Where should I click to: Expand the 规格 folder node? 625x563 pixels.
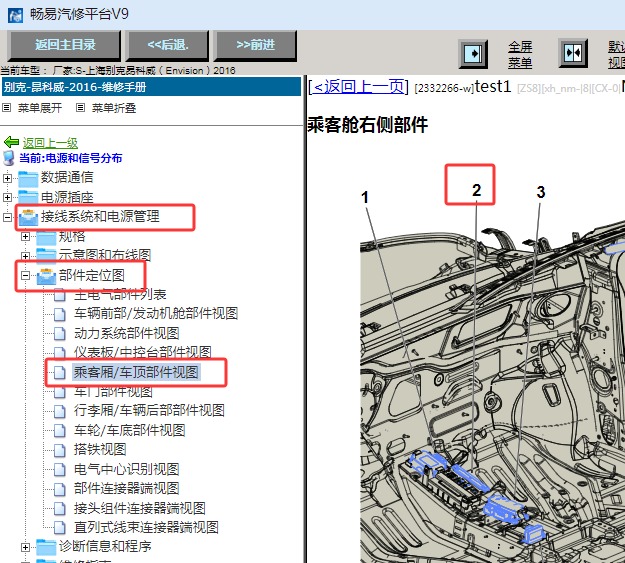click(25, 237)
